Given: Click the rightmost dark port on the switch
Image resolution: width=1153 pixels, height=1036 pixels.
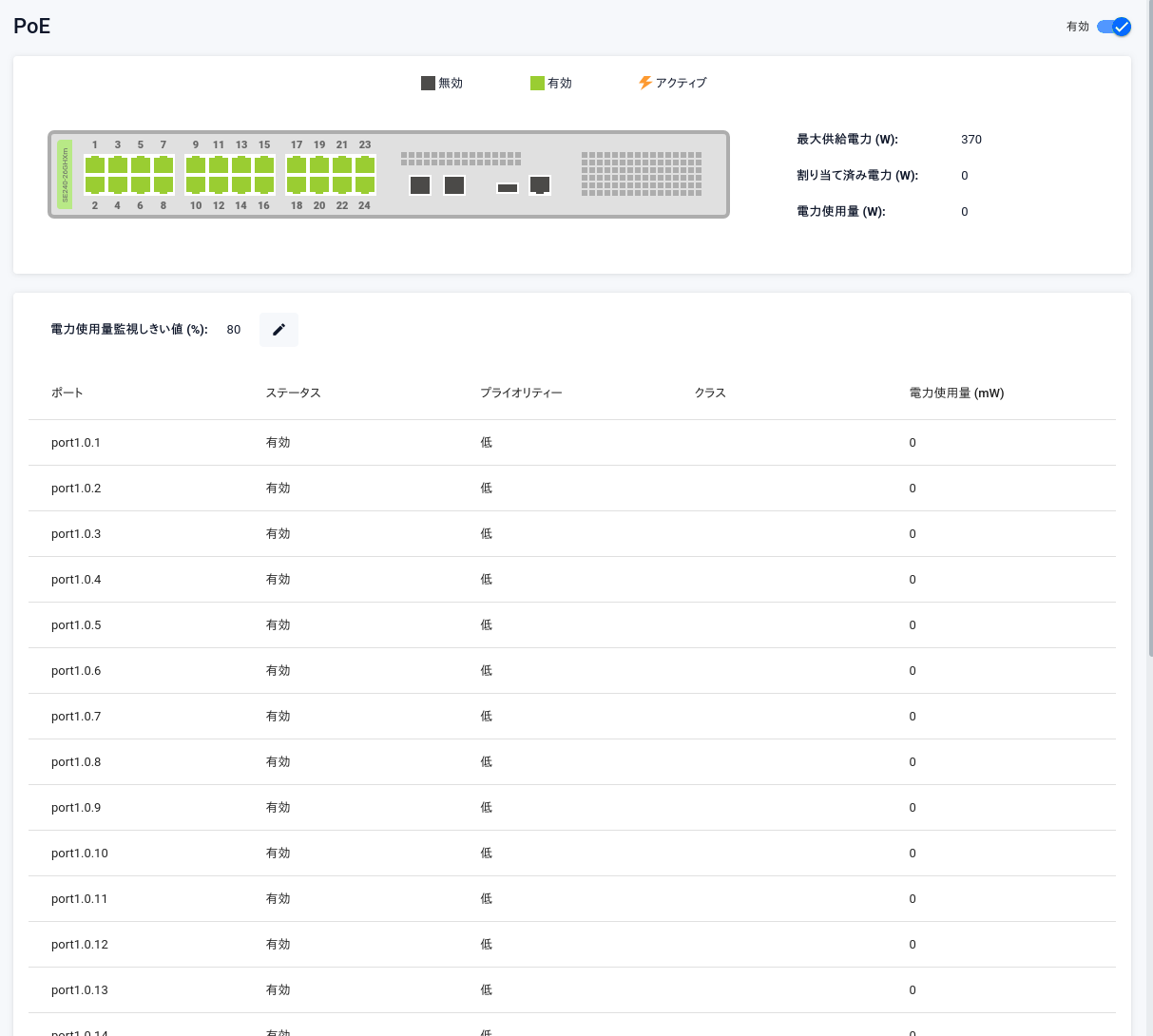Looking at the screenshot, I should (x=540, y=184).
